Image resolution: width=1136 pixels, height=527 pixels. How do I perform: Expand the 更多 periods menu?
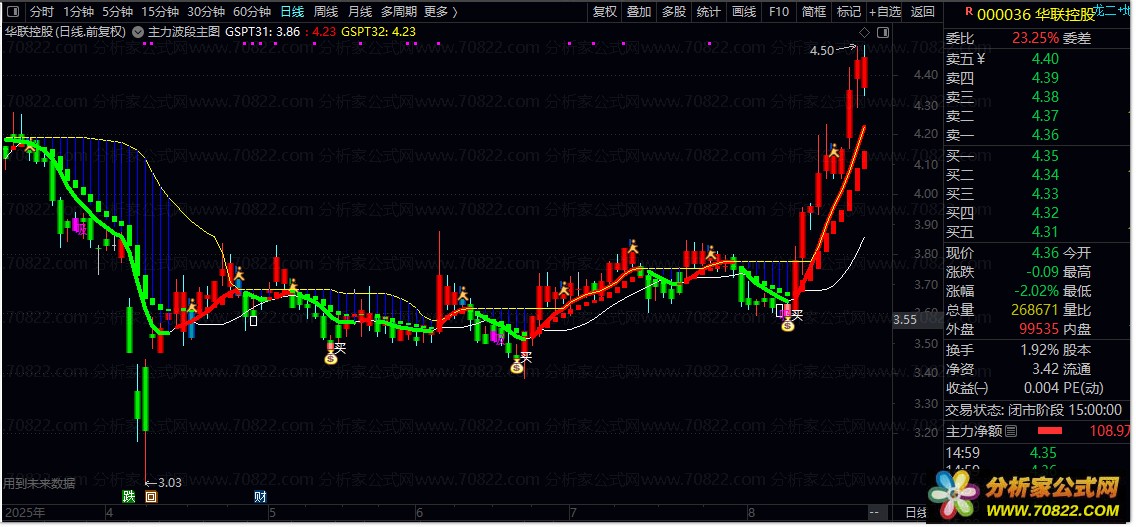440,12
